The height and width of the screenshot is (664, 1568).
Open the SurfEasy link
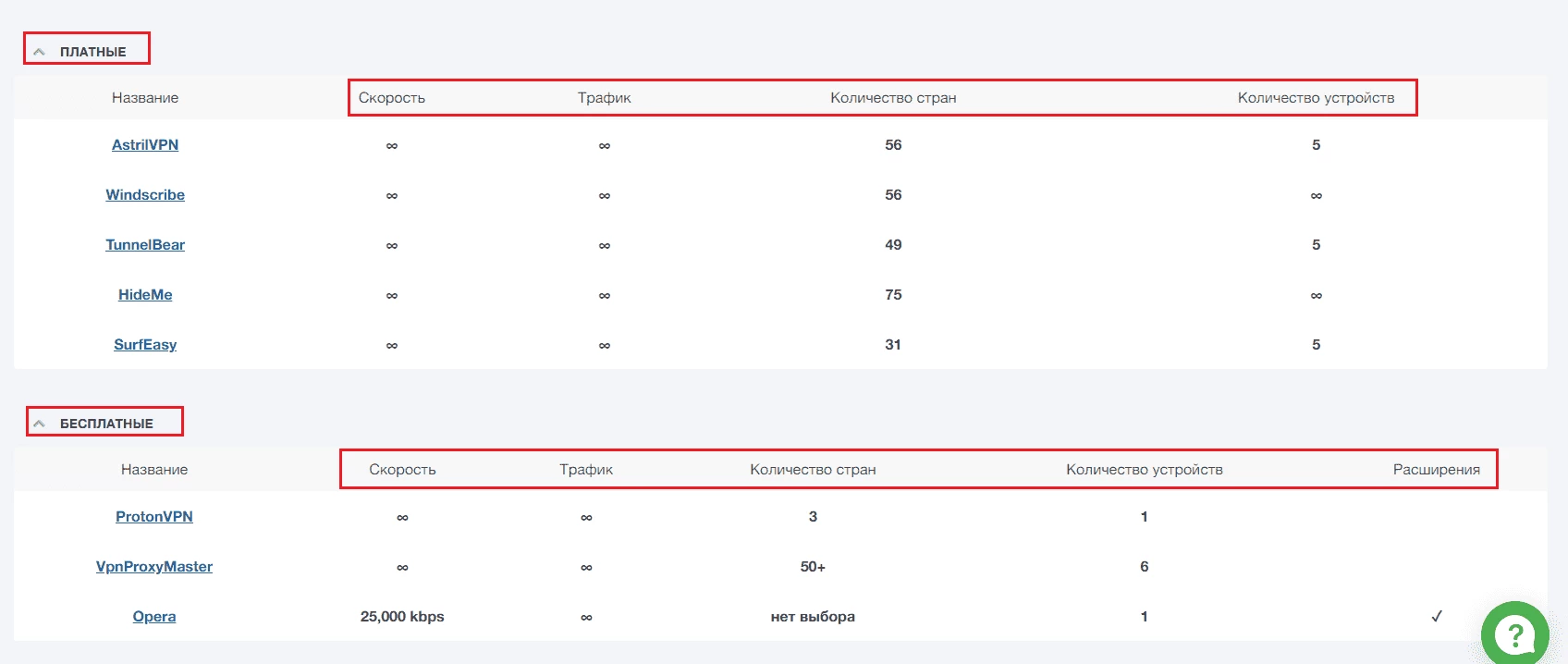(x=145, y=345)
